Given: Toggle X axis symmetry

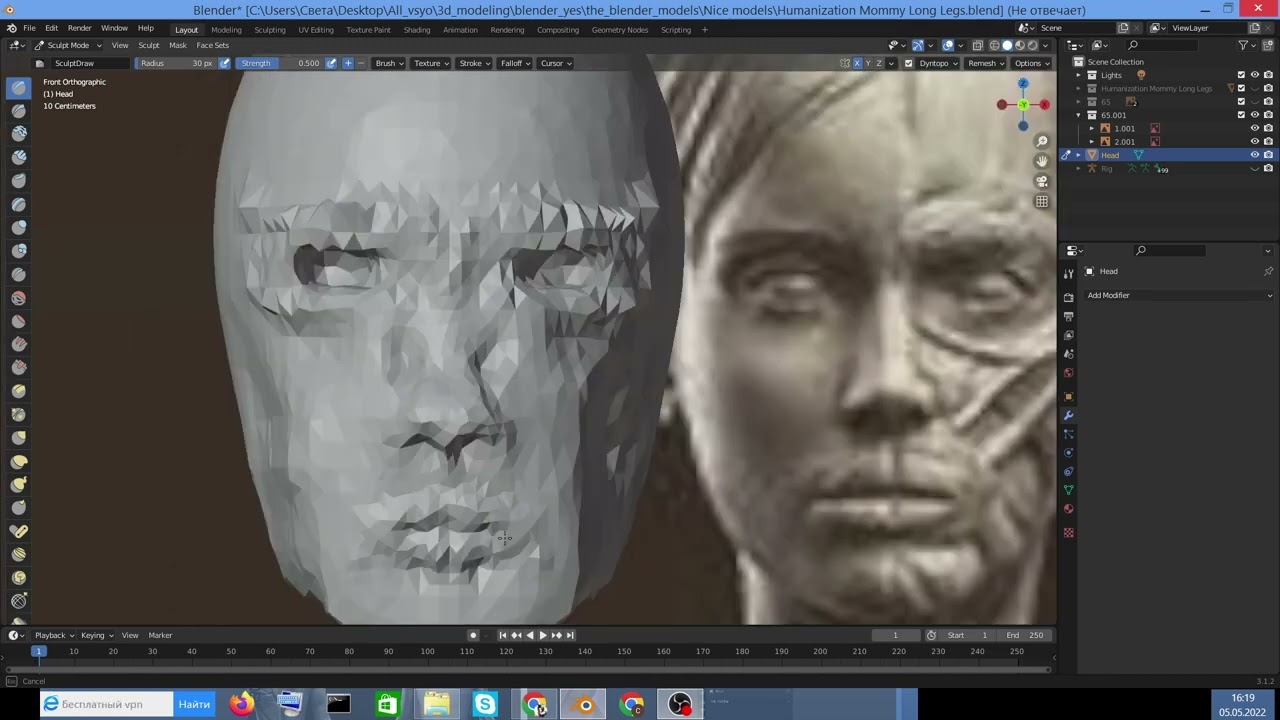Looking at the screenshot, I should pyautogui.click(x=856, y=63).
